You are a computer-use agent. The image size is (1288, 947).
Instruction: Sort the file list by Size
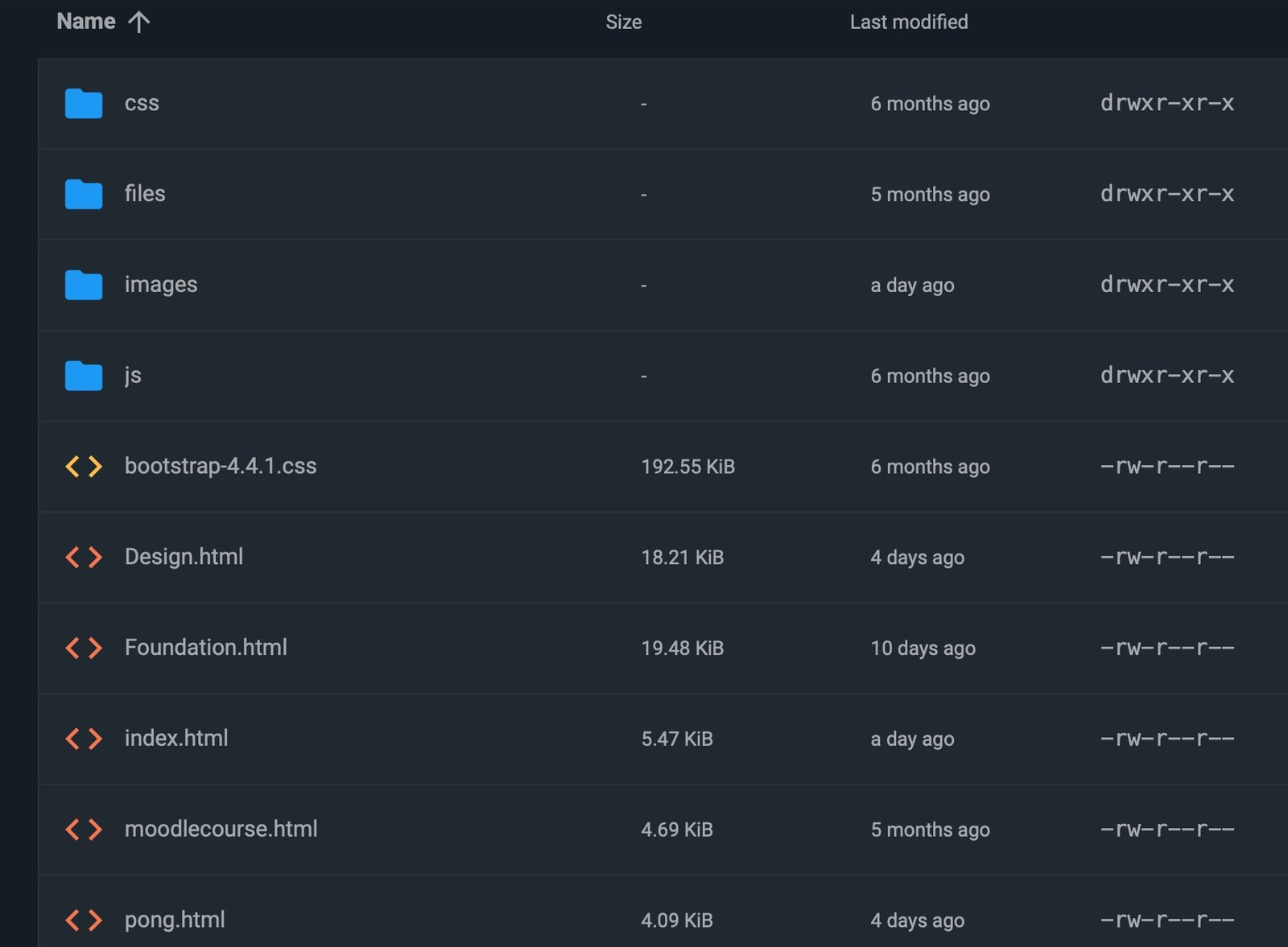pos(623,22)
